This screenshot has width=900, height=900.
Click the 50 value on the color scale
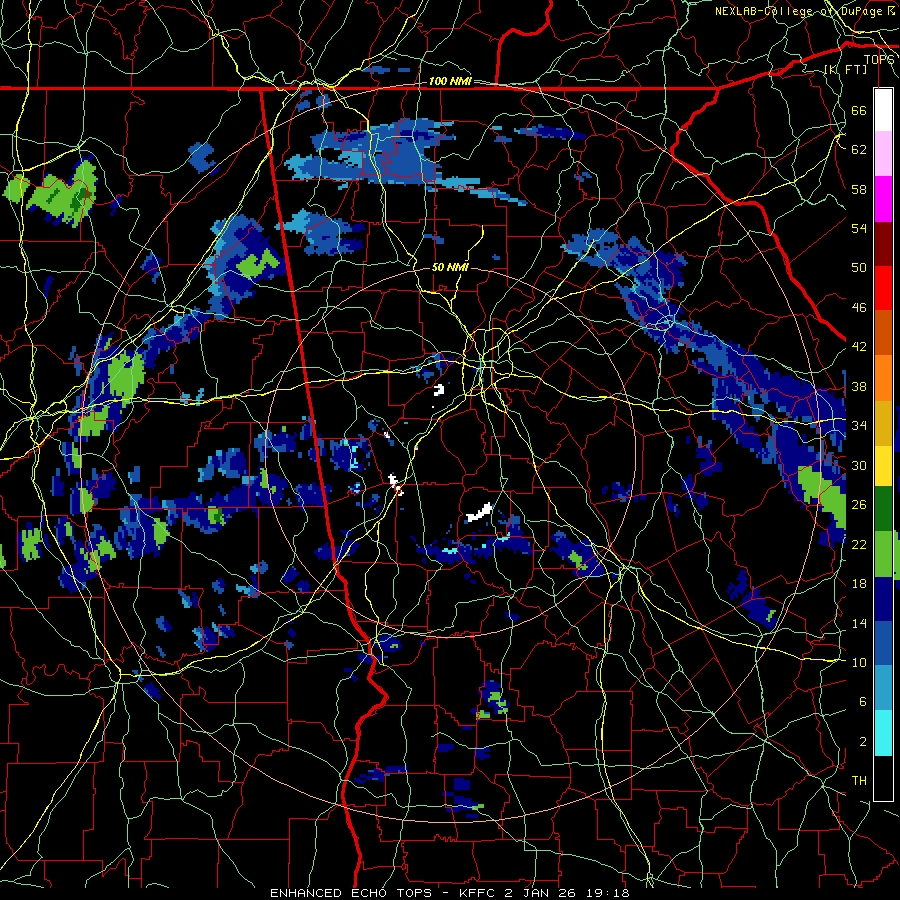click(x=859, y=268)
